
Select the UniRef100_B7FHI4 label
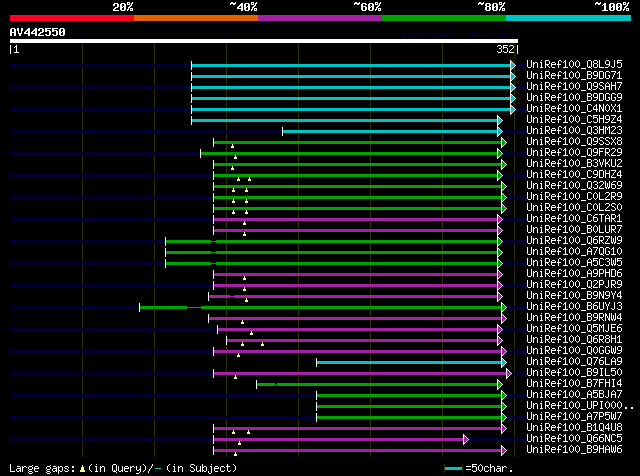[x=574, y=384]
